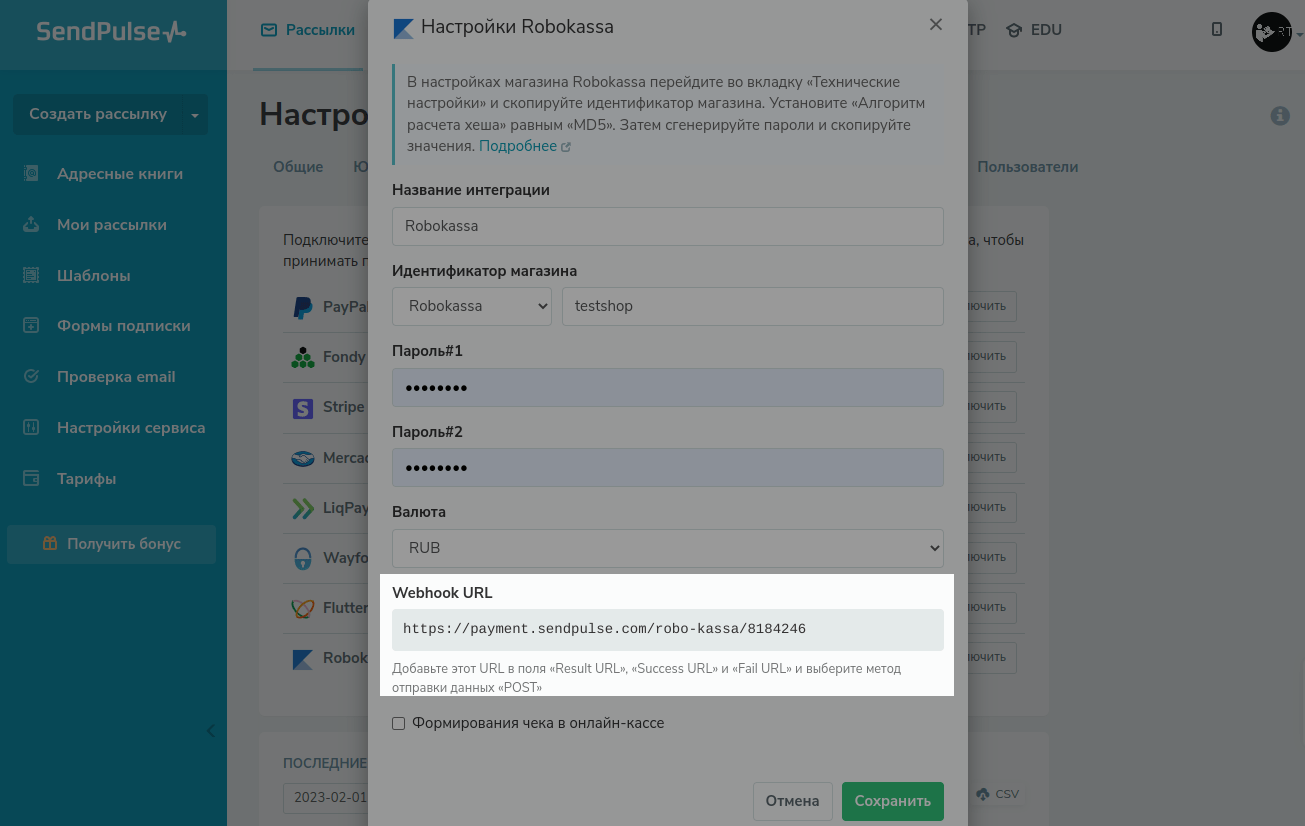Click the Mercado Pago logo in list
This screenshot has width=1305, height=826.
pos(302,458)
